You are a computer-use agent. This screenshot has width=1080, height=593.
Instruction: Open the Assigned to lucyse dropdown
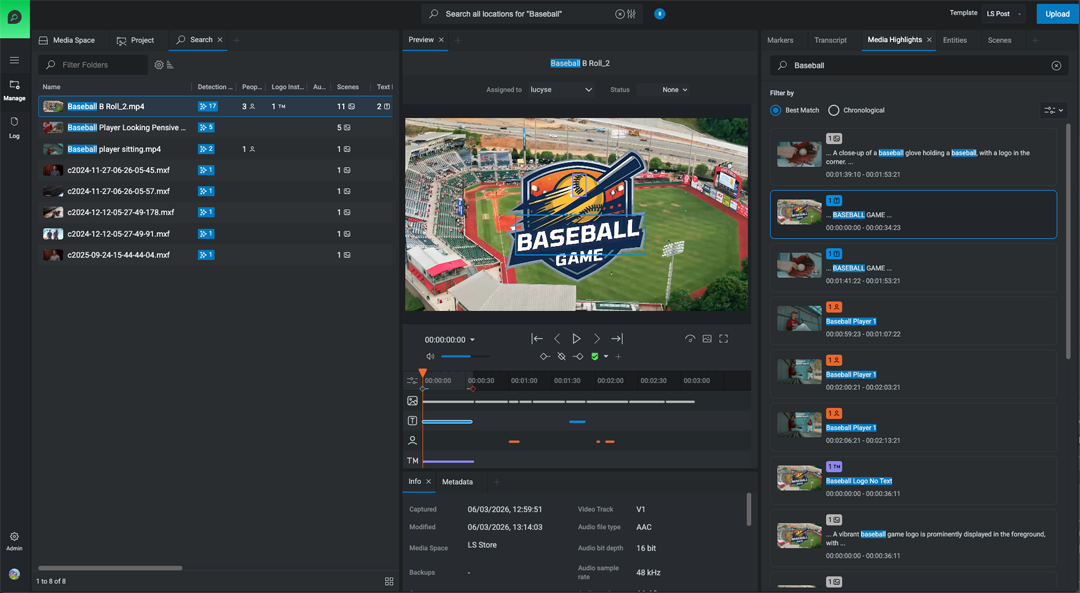point(561,90)
